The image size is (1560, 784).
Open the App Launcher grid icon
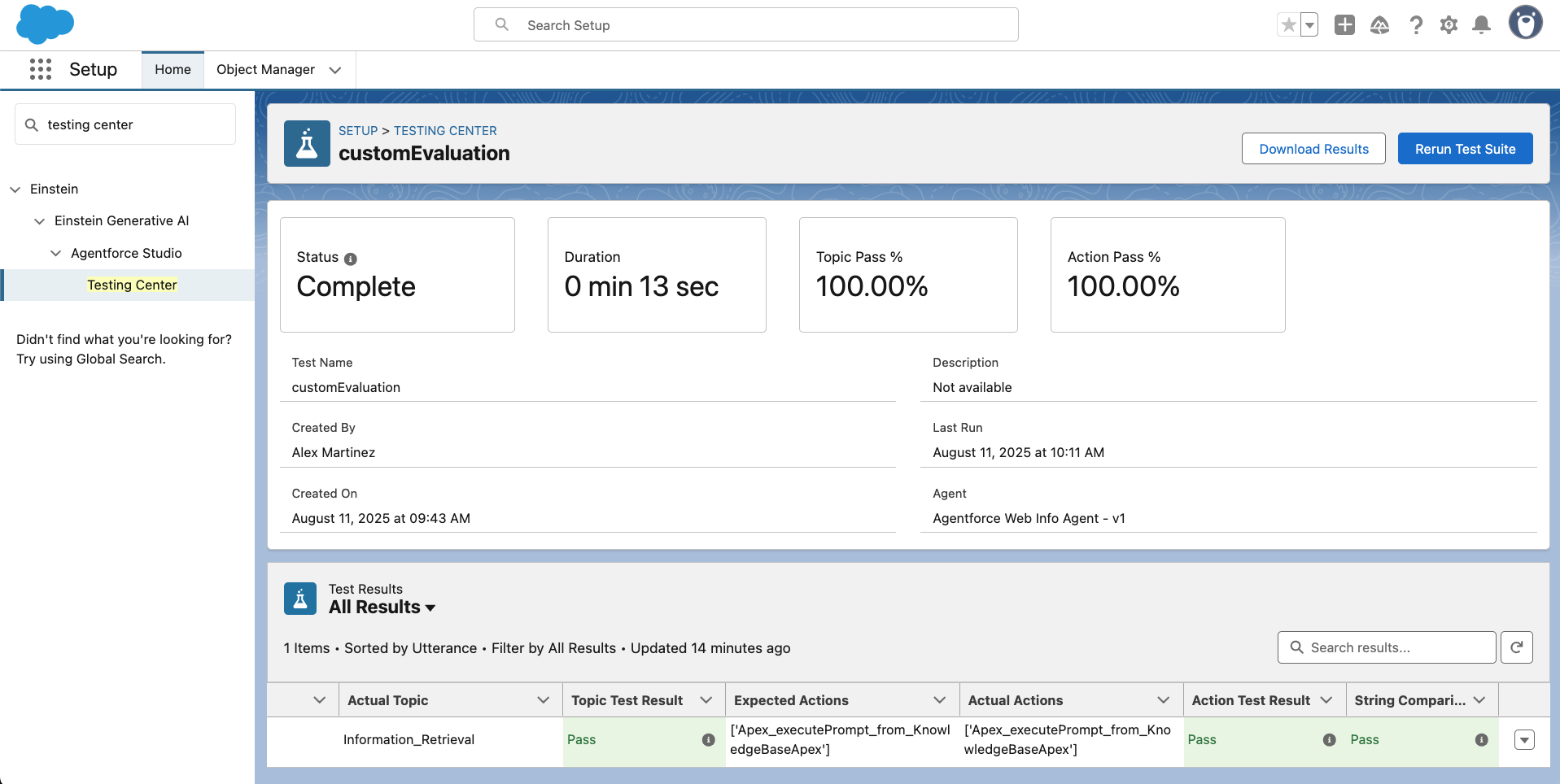pos(40,69)
